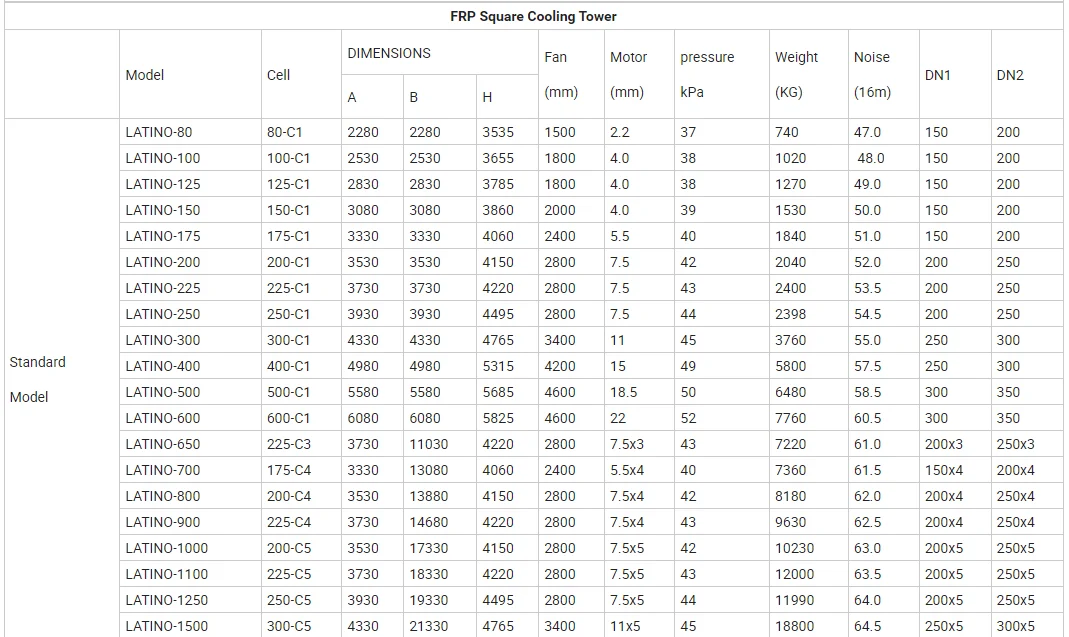The image size is (1069, 637).
Task: Click the B dimension value "11030"
Action: coord(429,444)
